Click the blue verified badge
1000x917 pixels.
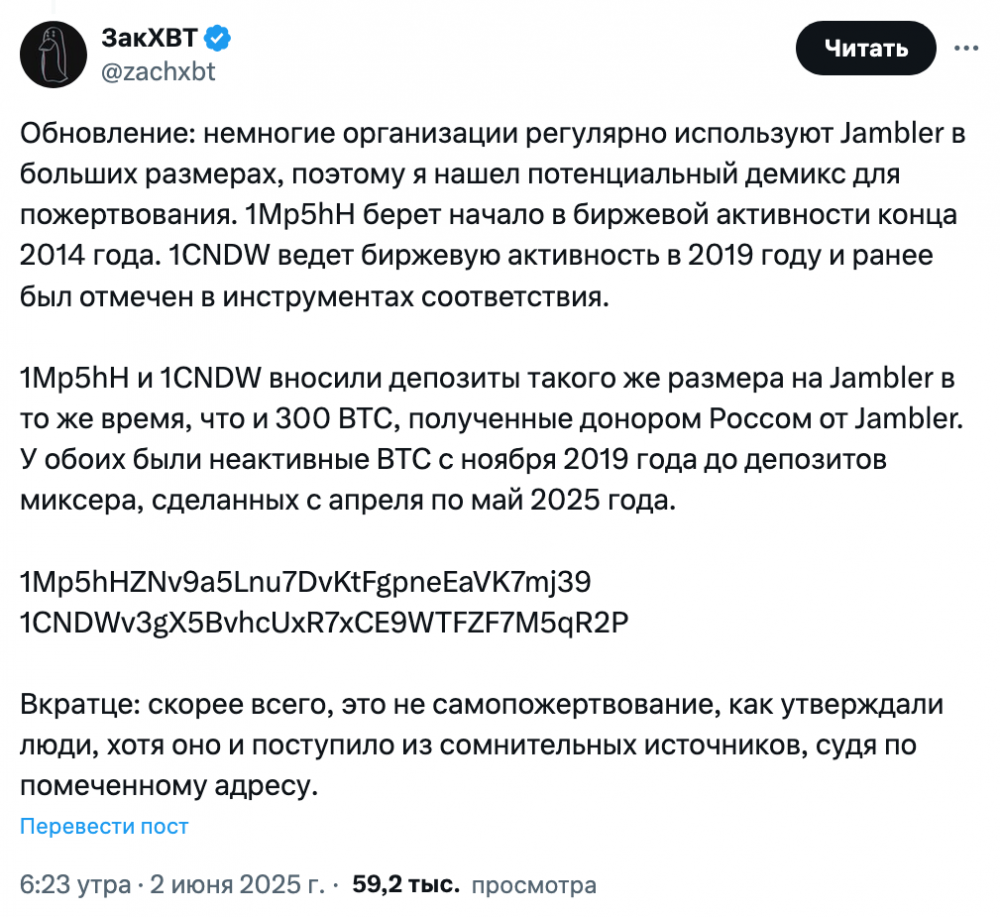[x=217, y=38]
